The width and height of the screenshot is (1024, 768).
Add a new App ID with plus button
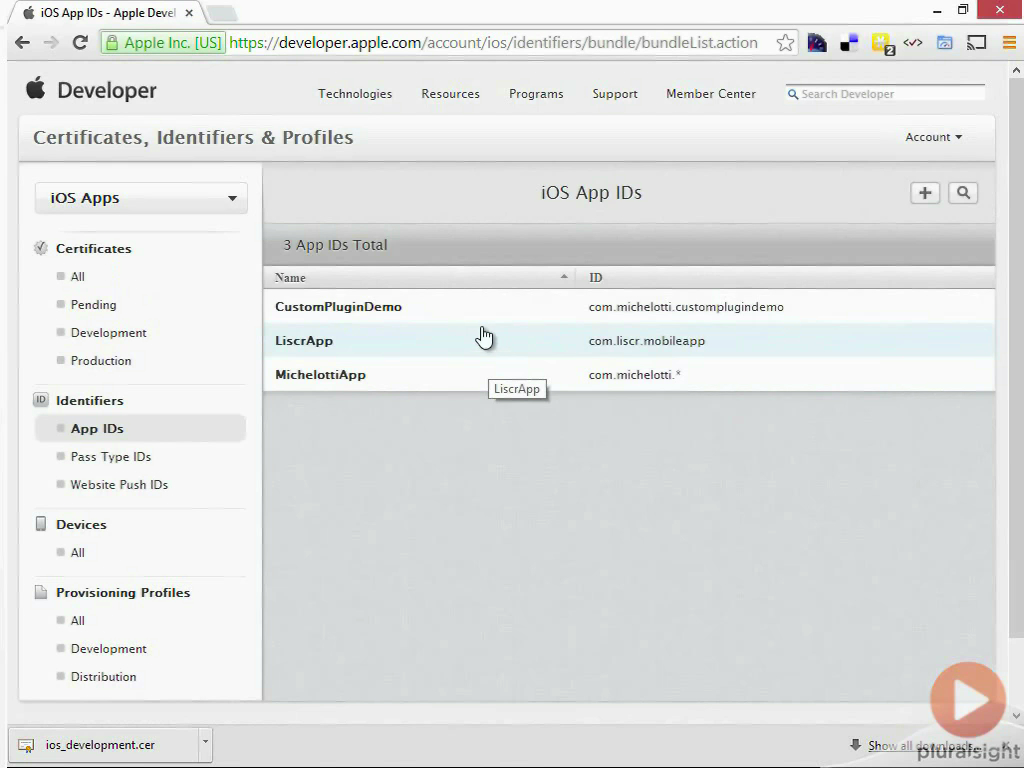tap(925, 193)
